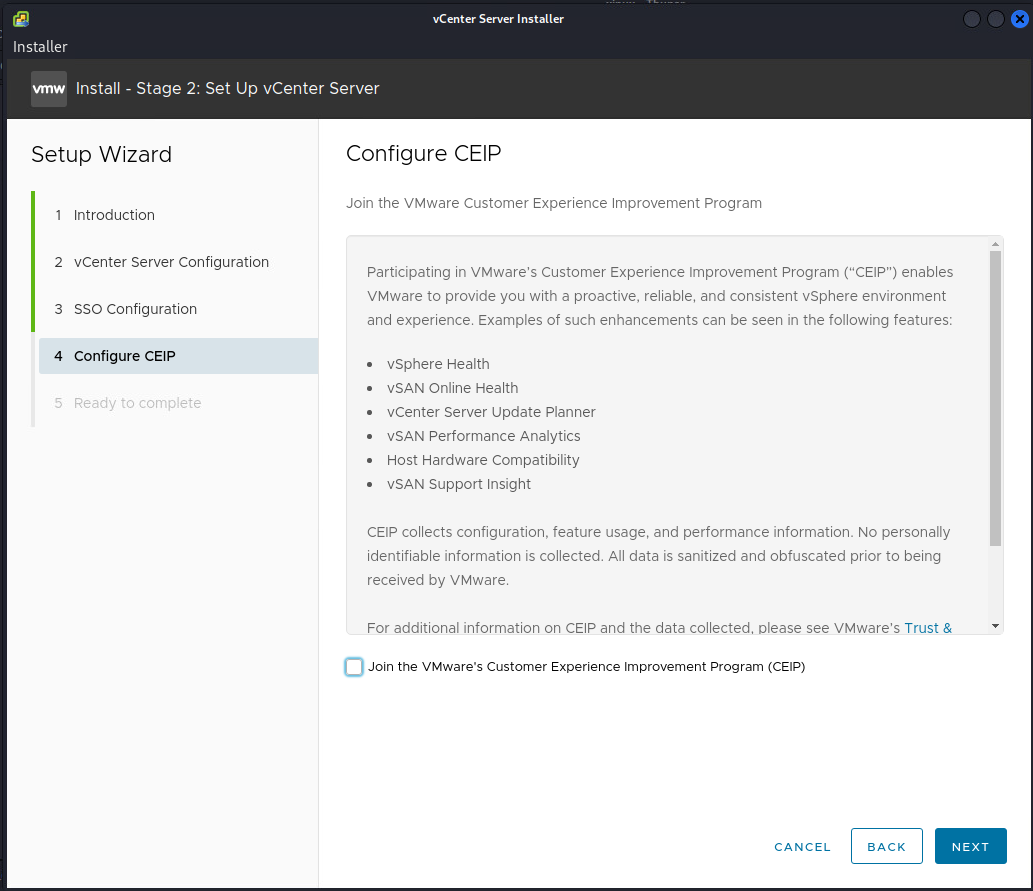
Task: Enable Join the VMware CEIP checkbox
Action: click(x=354, y=667)
